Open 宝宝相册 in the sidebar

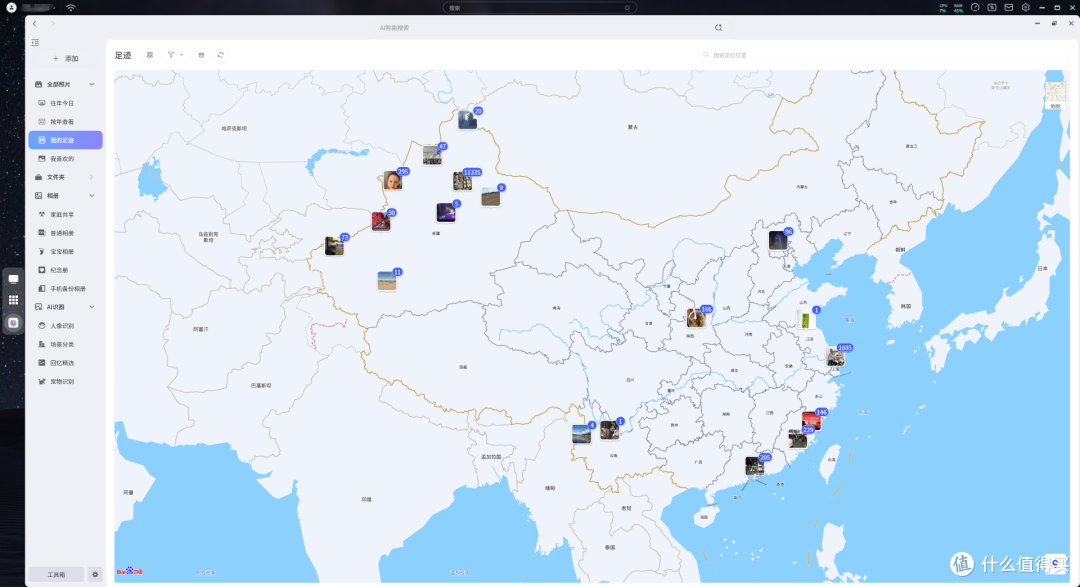pyautogui.click(x=65, y=251)
